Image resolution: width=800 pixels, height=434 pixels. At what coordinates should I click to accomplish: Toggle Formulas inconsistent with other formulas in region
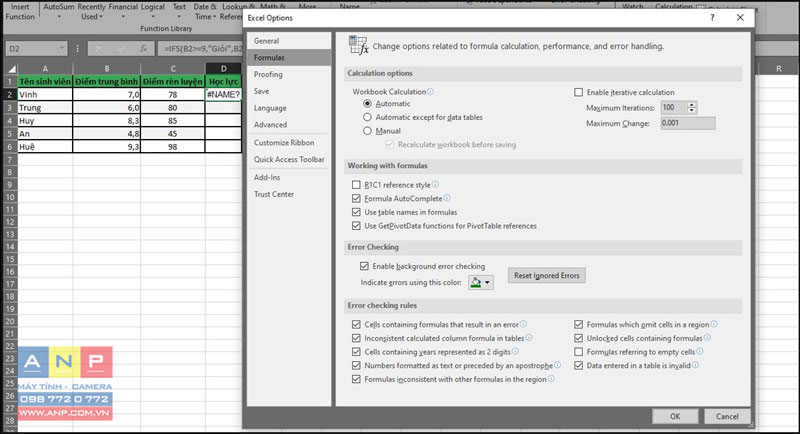pyautogui.click(x=356, y=379)
